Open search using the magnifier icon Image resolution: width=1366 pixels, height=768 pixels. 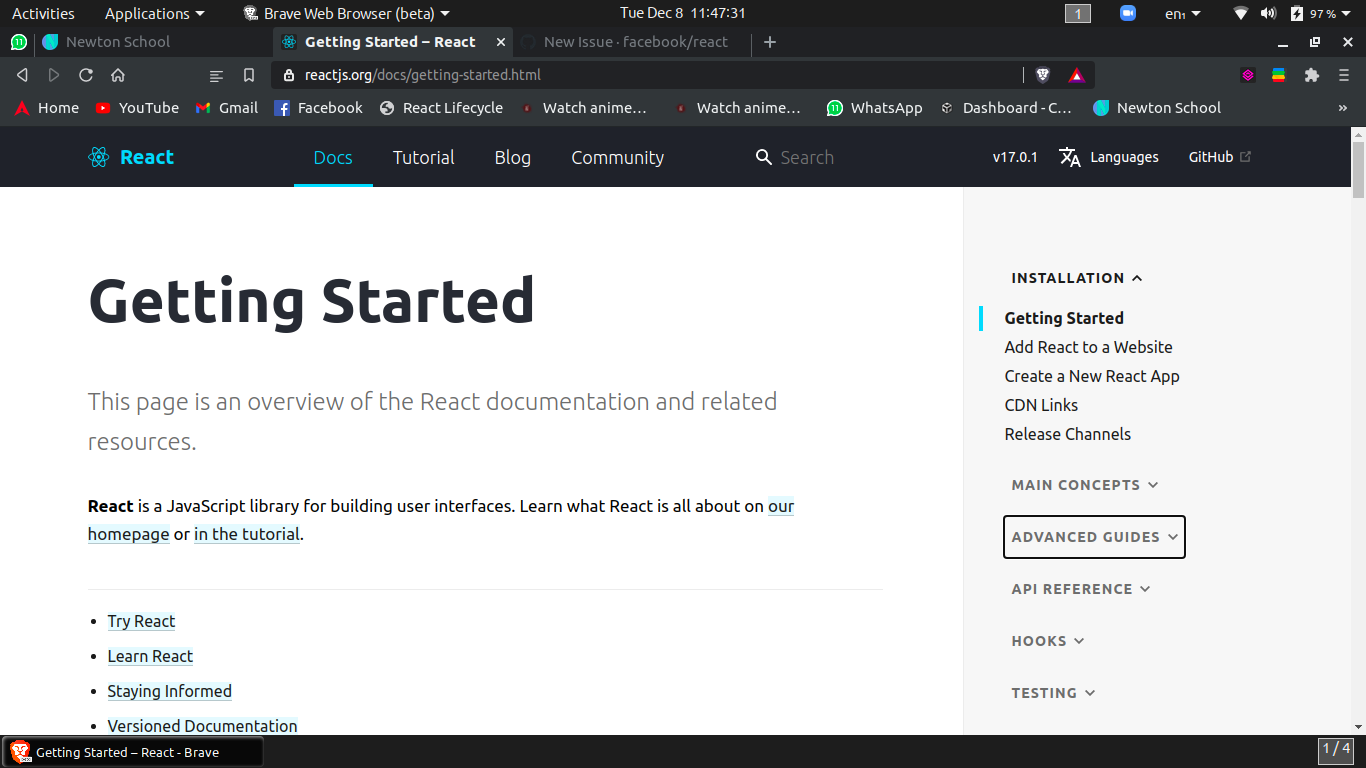coord(763,157)
